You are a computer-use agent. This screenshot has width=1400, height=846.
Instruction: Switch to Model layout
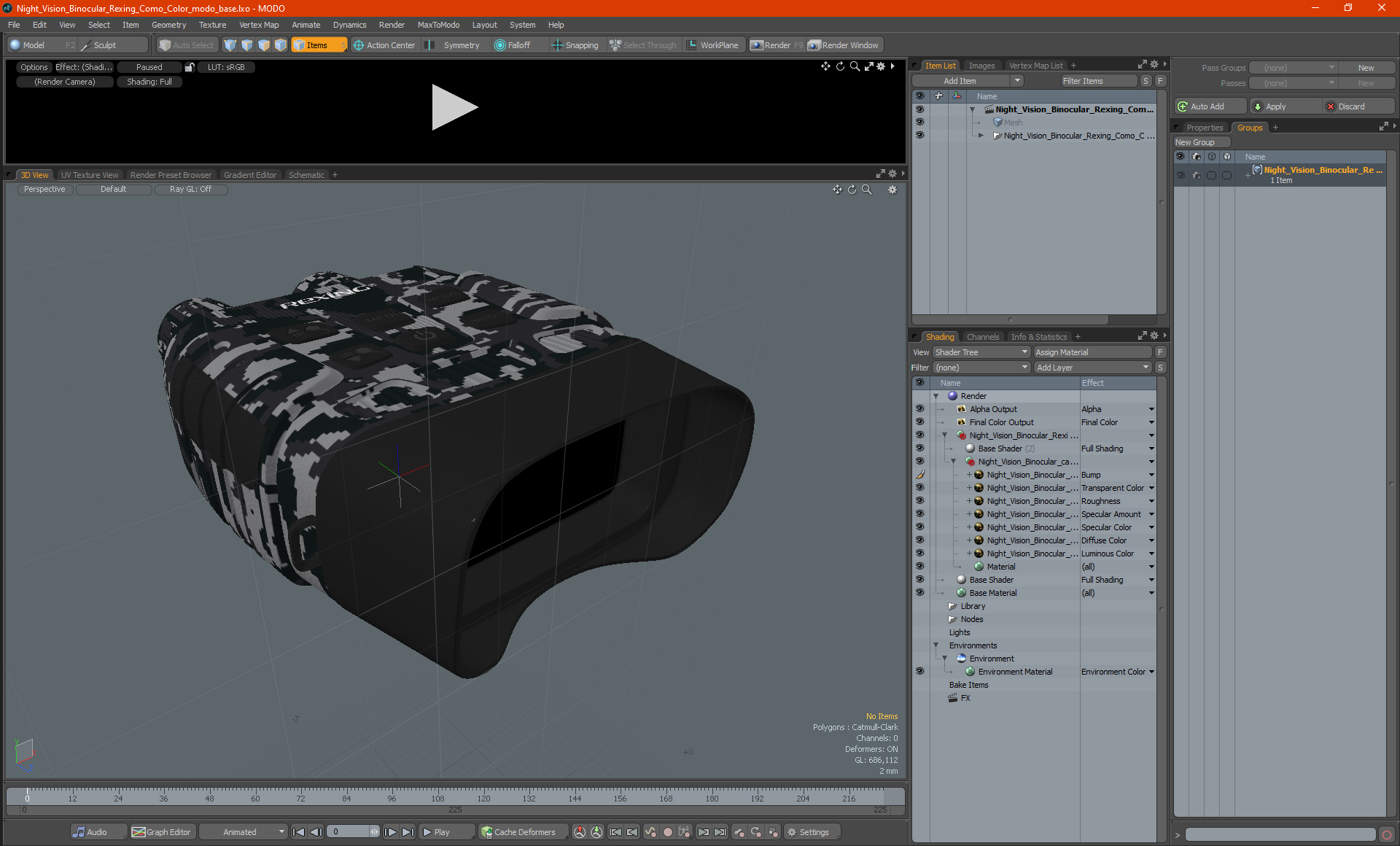click(x=42, y=45)
